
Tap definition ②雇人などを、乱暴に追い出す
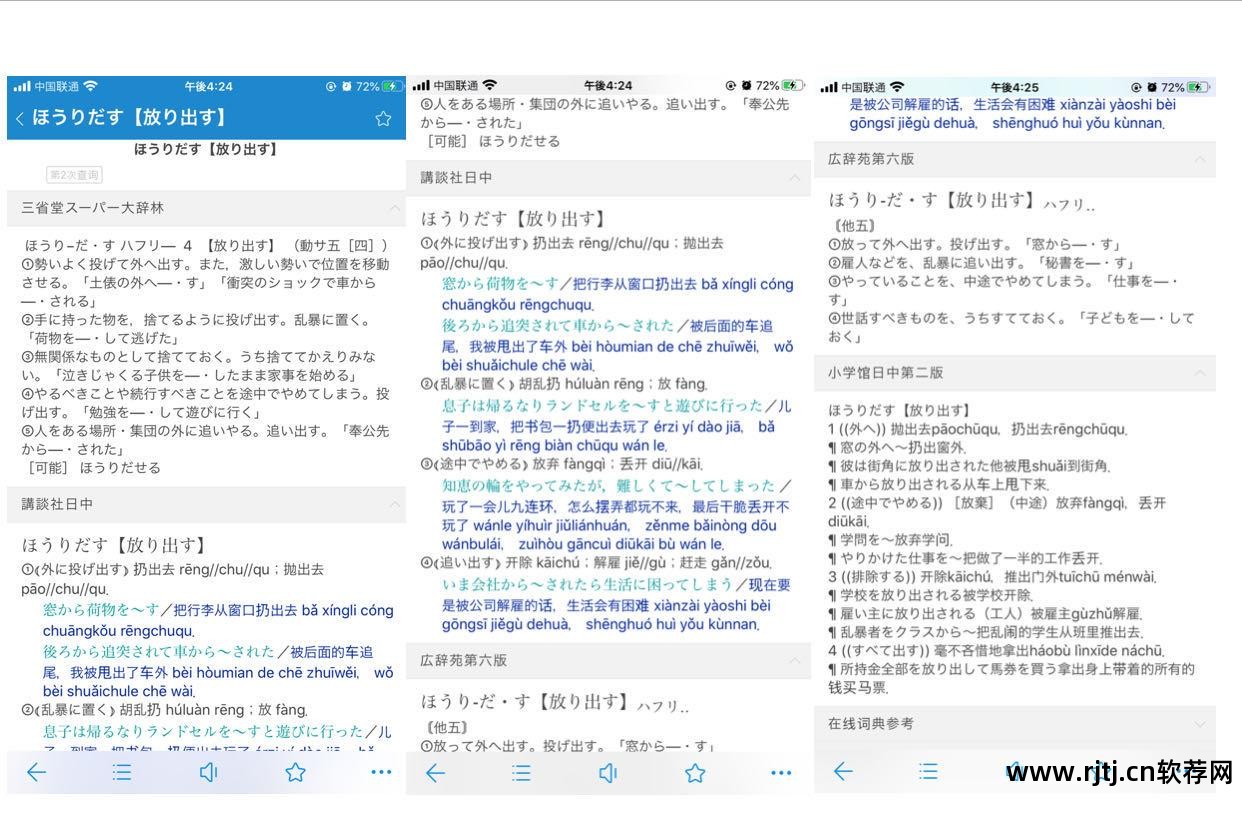(x=982, y=263)
